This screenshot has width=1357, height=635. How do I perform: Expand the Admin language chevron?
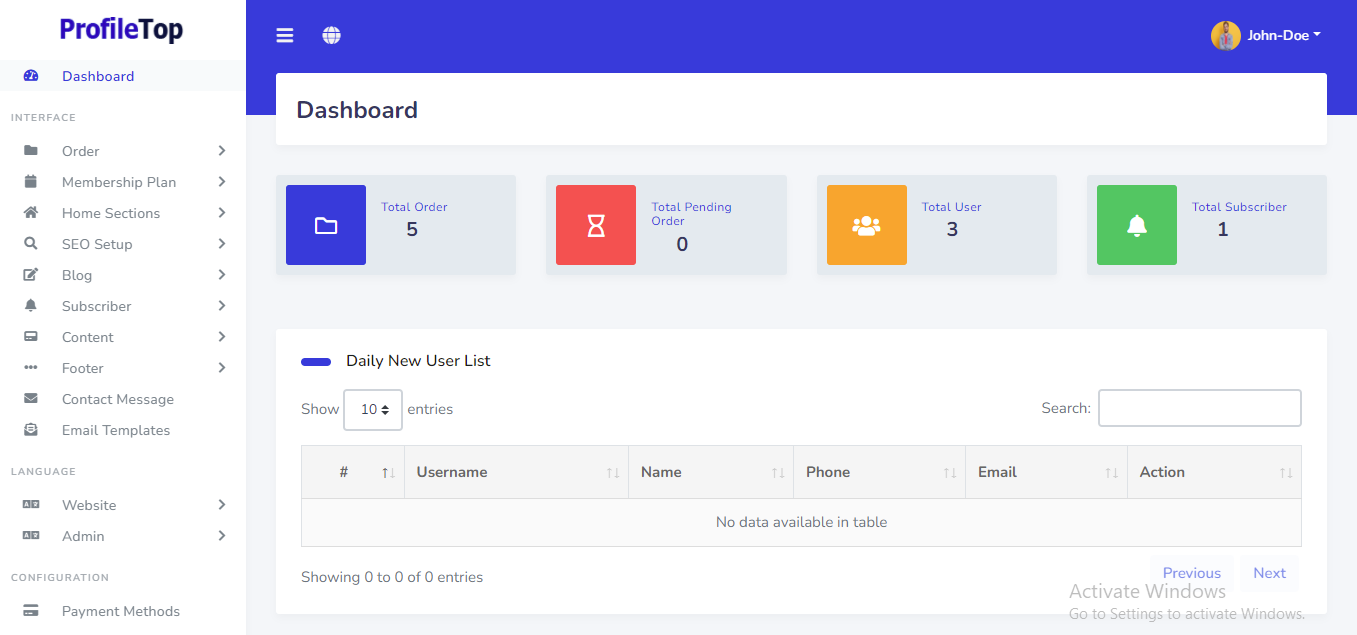click(222, 536)
